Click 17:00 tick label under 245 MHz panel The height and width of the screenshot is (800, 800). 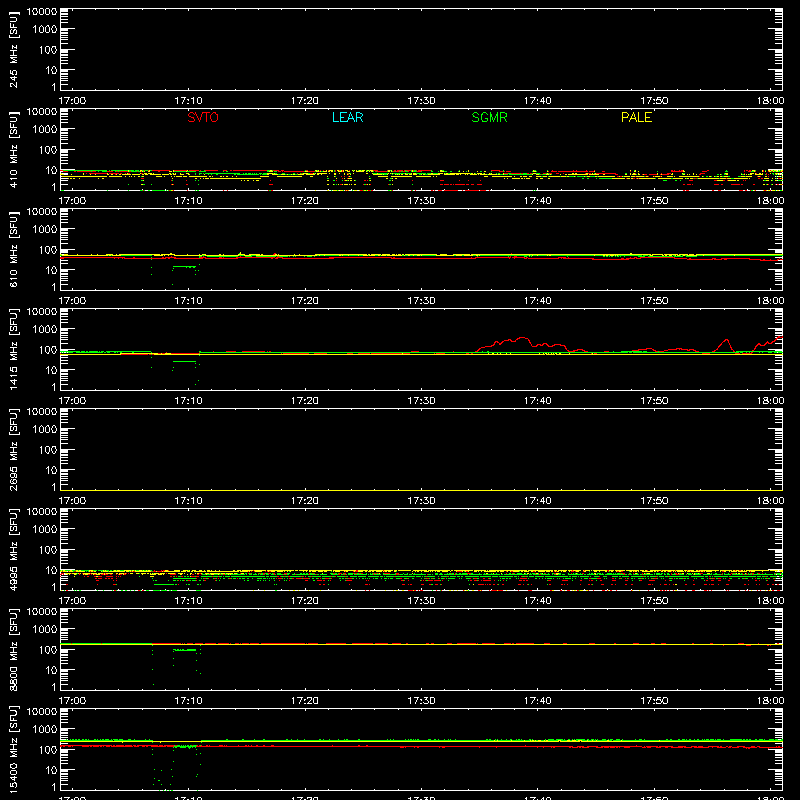coord(72,101)
